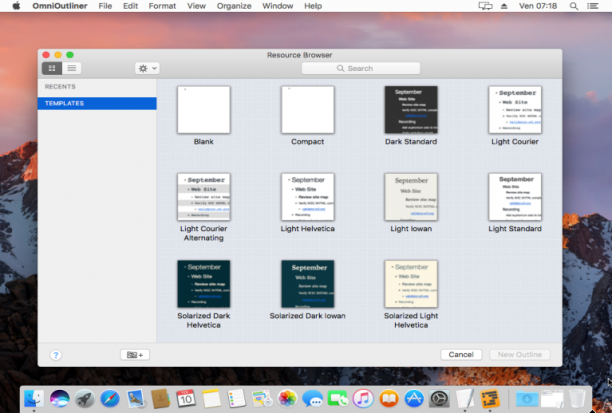Image resolution: width=612 pixels, height=413 pixels.
Task: Click the green zoom button of Resource Browser
Action: tap(70, 55)
